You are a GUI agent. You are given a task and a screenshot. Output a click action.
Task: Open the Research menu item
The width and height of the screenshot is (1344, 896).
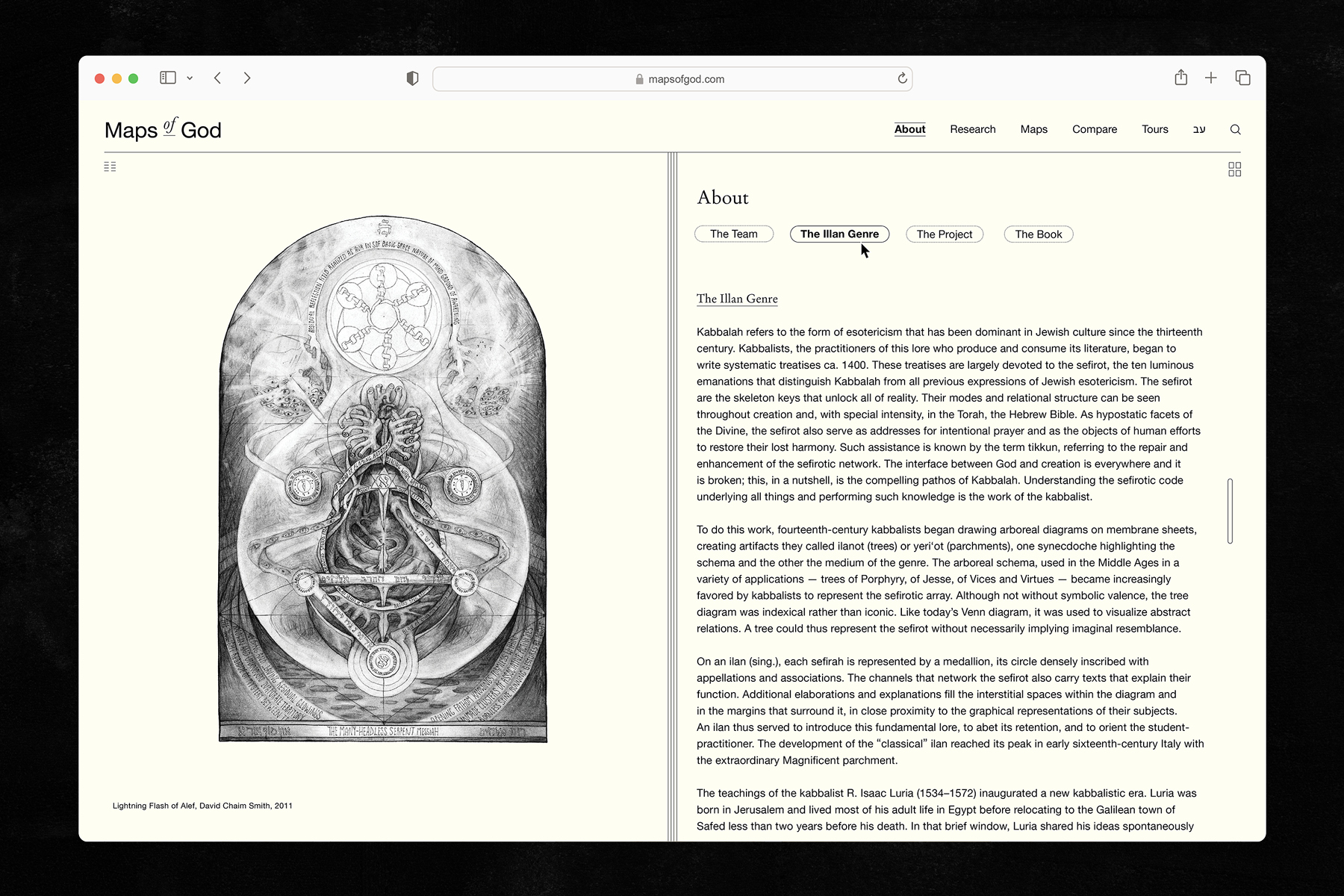pos(972,129)
